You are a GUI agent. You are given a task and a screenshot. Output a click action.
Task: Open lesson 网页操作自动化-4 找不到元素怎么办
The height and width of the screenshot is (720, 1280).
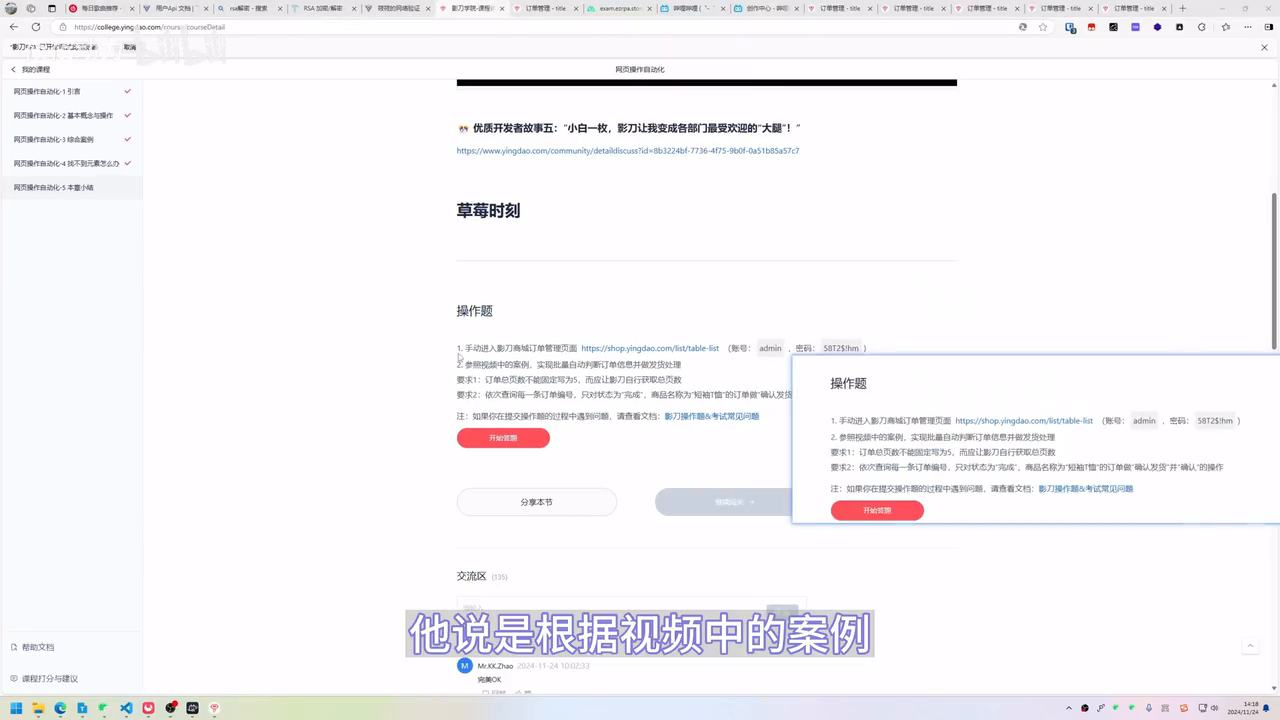(71, 164)
